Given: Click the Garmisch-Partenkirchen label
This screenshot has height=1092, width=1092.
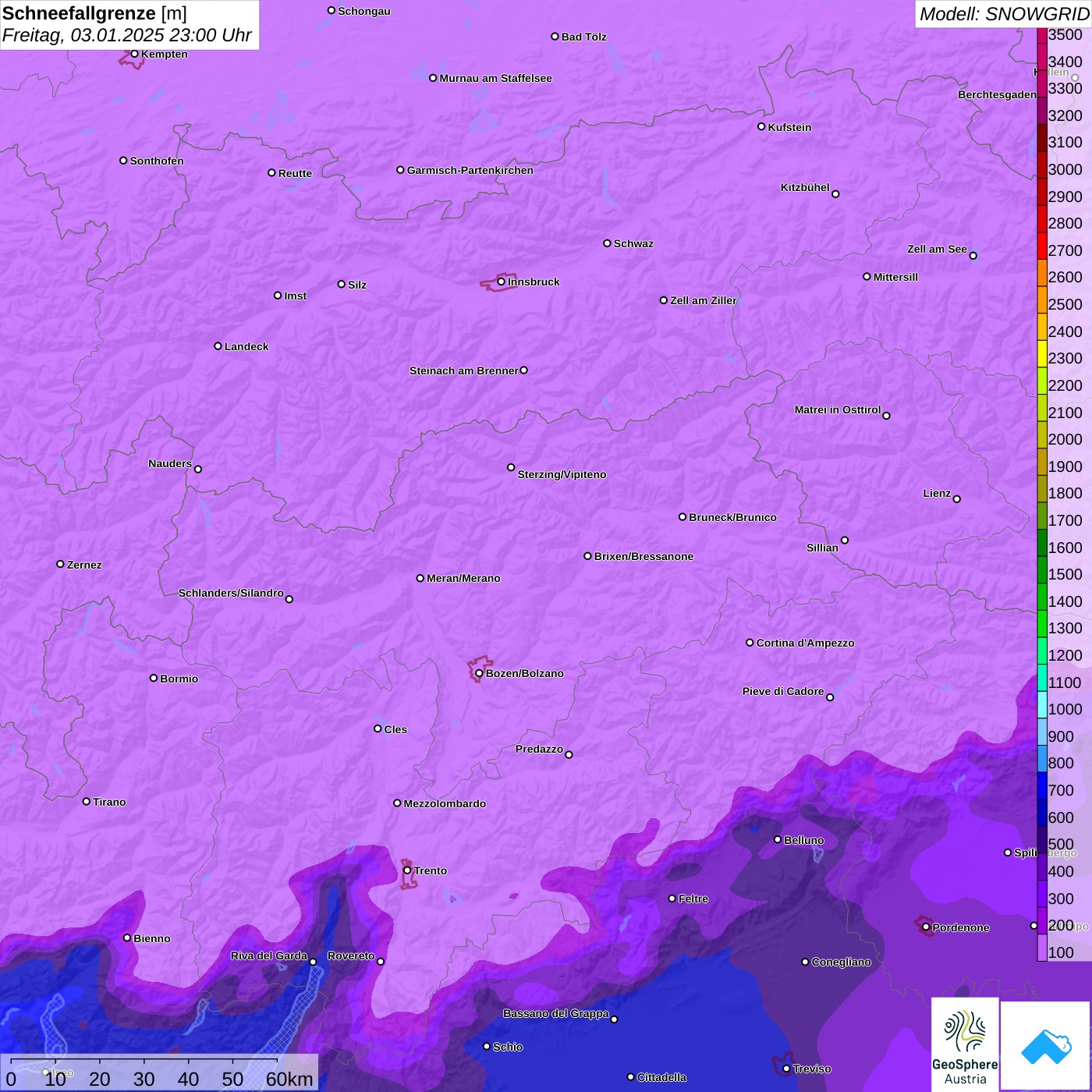Looking at the screenshot, I should coord(470,170).
